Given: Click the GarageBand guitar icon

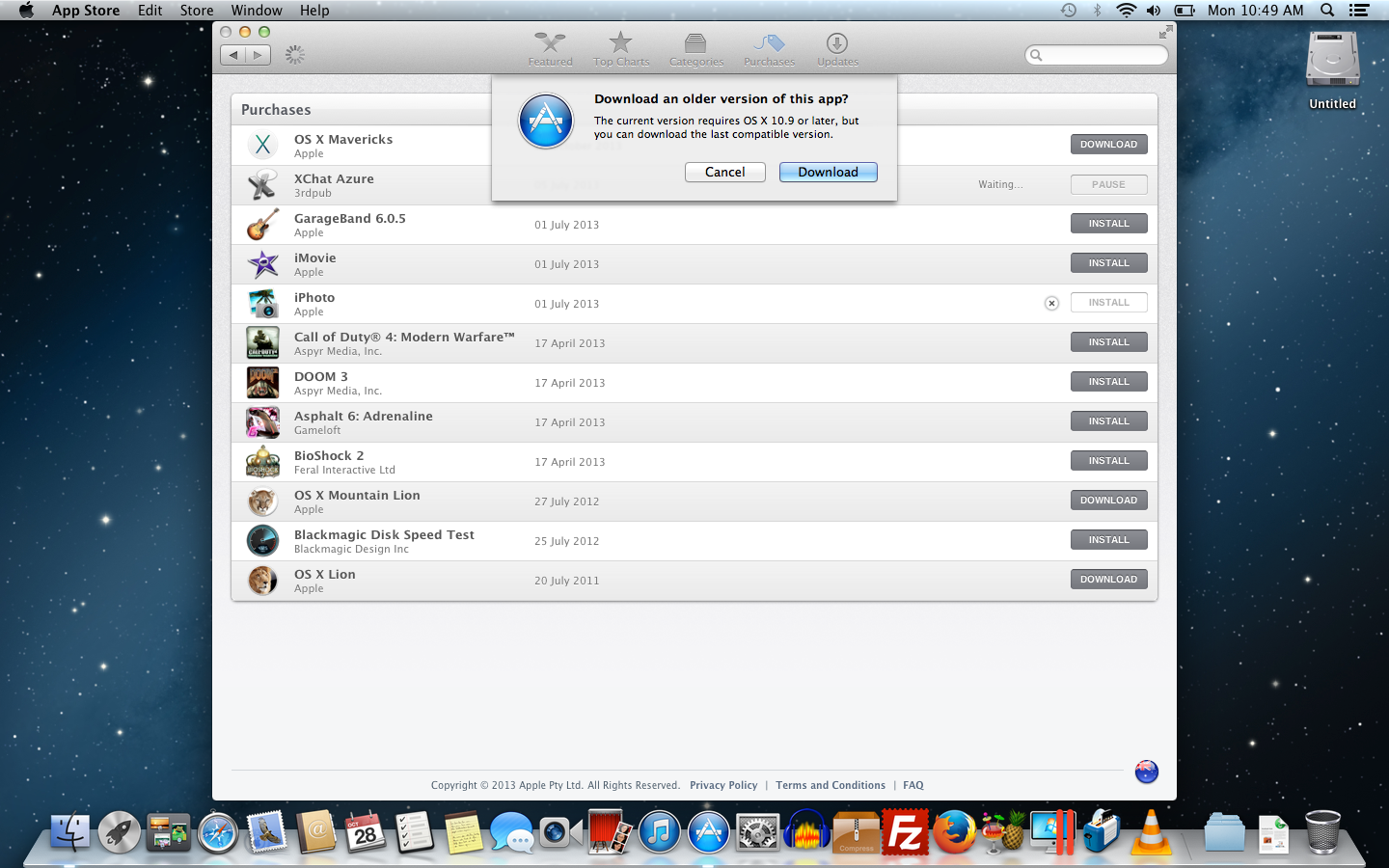Looking at the screenshot, I should pyautogui.click(x=262, y=224).
